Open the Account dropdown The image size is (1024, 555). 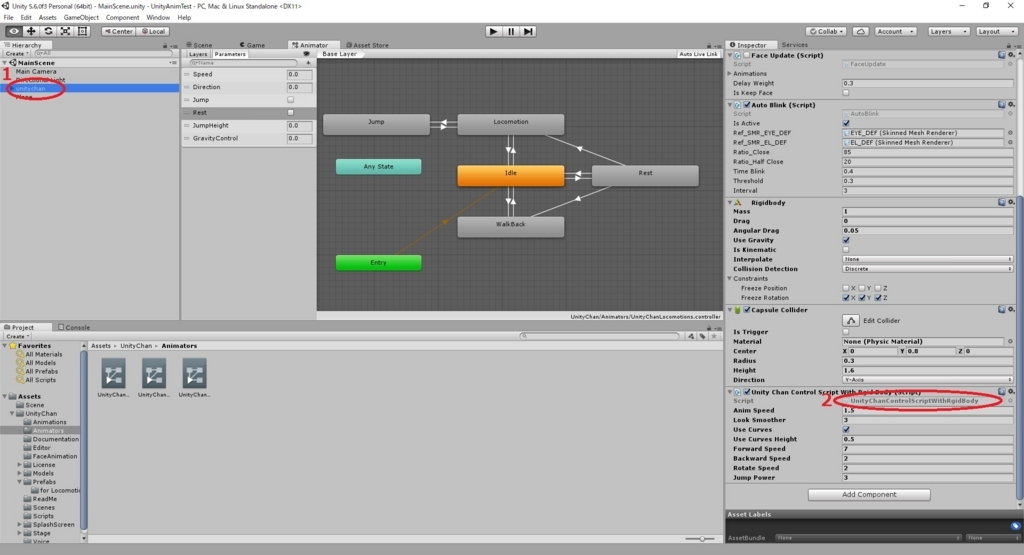point(895,31)
